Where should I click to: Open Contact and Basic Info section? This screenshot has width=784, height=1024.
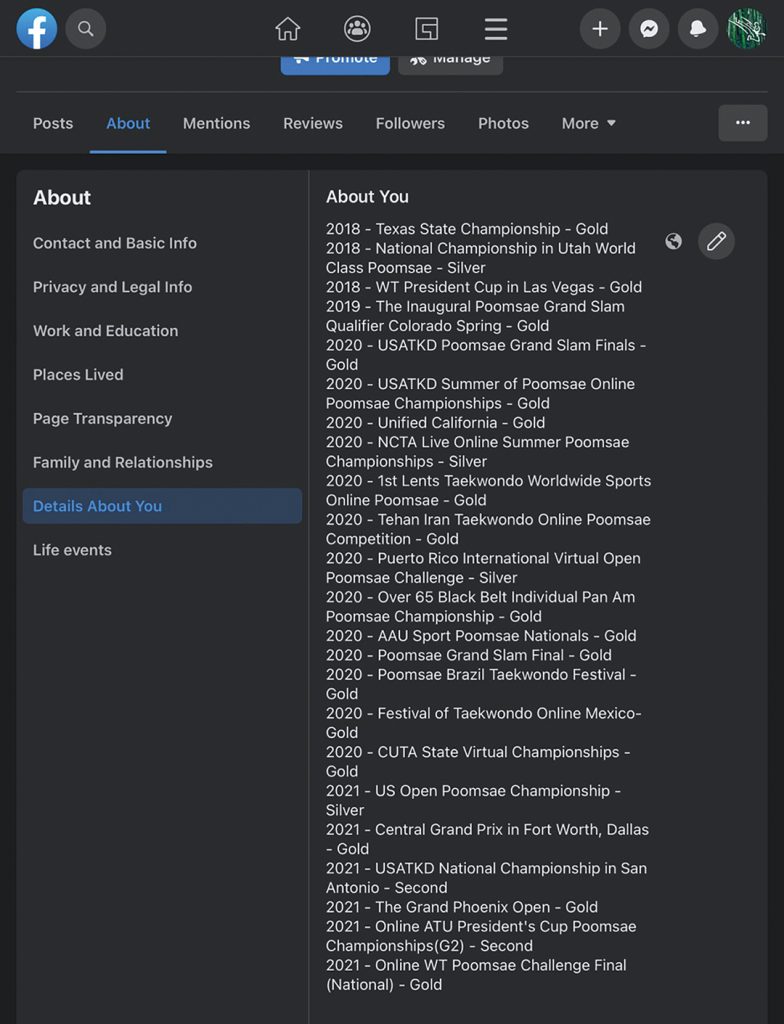click(115, 243)
